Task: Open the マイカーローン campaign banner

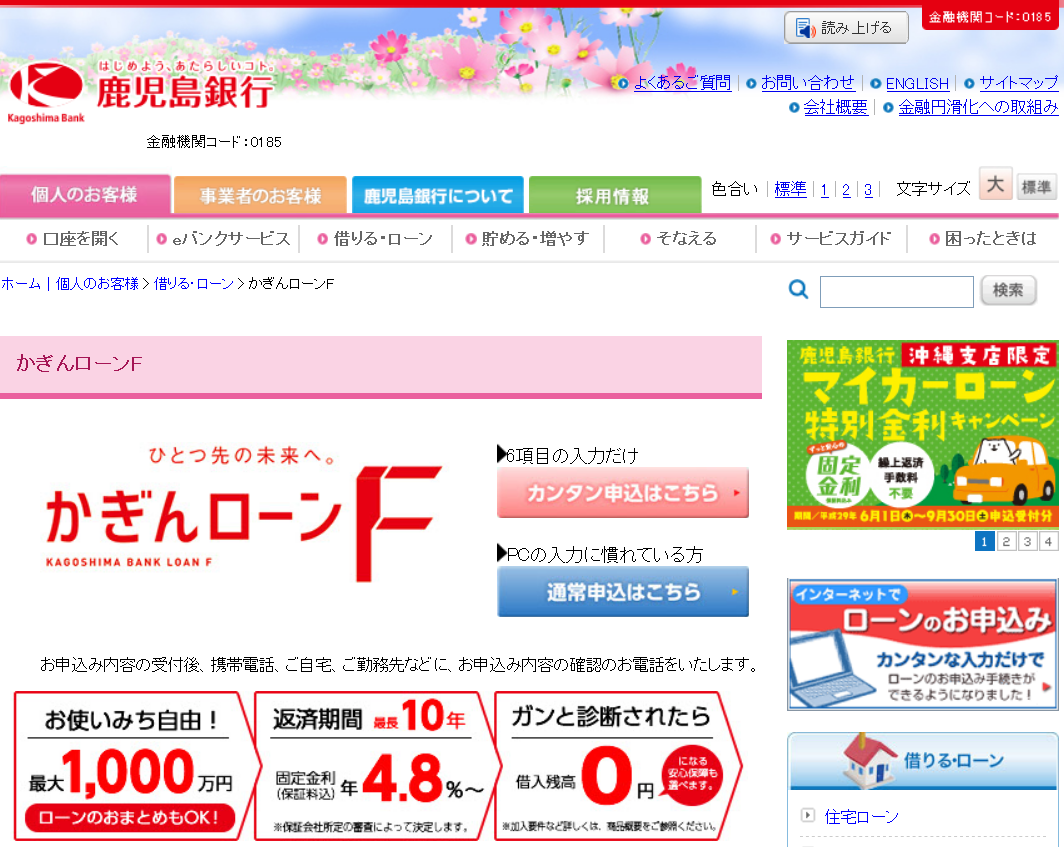Action: (922, 434)
